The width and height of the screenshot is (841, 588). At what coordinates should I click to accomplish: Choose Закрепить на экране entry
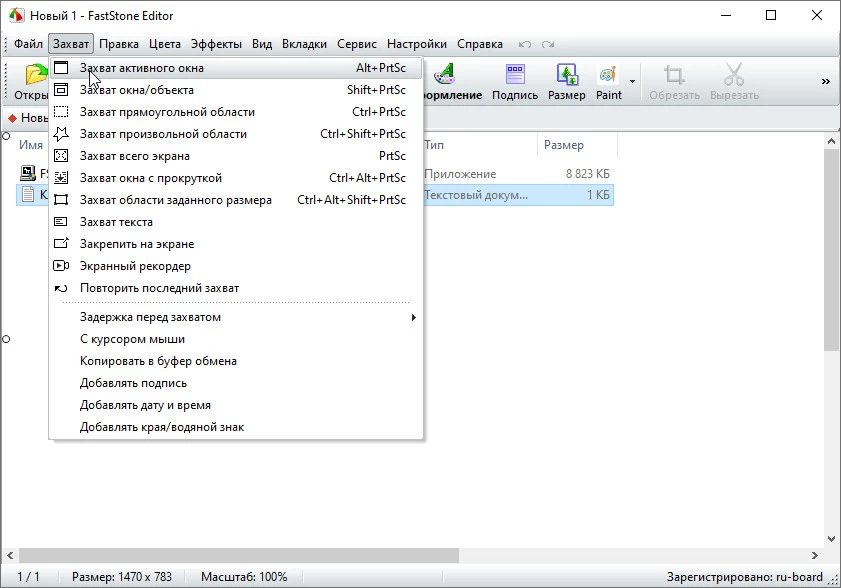coord(236,244)
